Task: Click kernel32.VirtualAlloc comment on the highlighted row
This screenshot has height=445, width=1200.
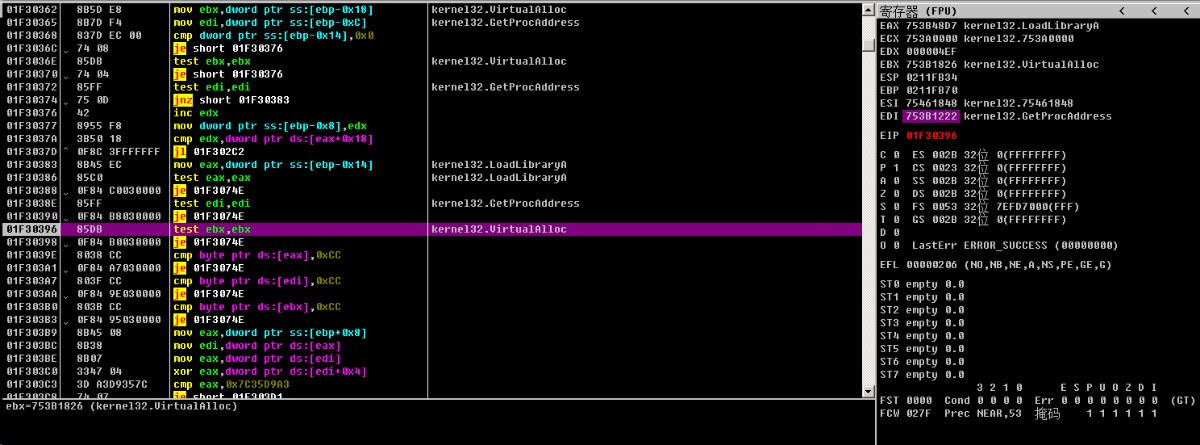Action: point(499,229)
